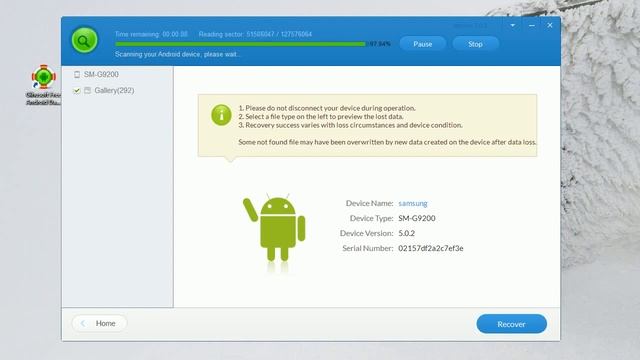Image resolution: width=640 pixels, height=360 pixels.
Task: Click the green scan progress bar
Action: (240, 44)
